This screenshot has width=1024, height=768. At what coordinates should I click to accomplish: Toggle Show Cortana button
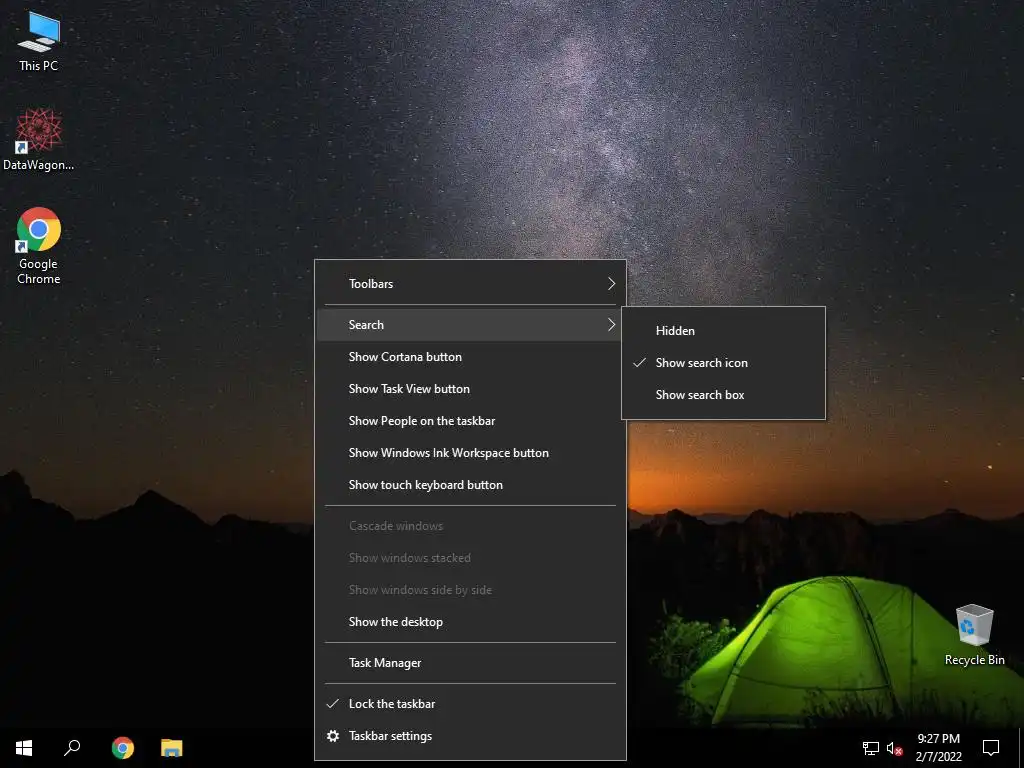tap(470, 357)
